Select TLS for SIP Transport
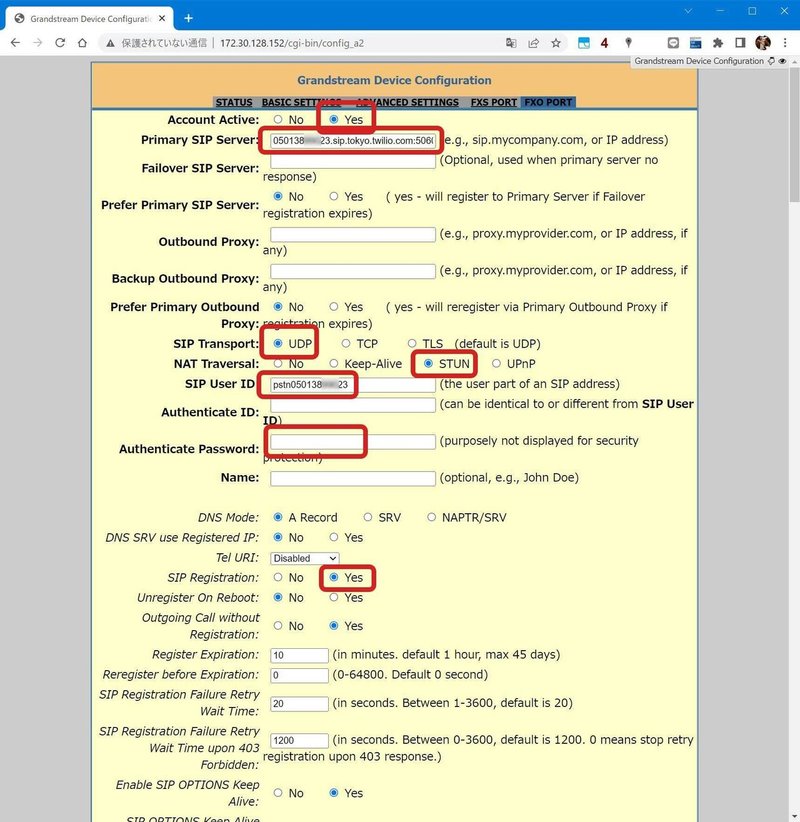The width and height of the screenshot is (800, 822). point(412,343)
